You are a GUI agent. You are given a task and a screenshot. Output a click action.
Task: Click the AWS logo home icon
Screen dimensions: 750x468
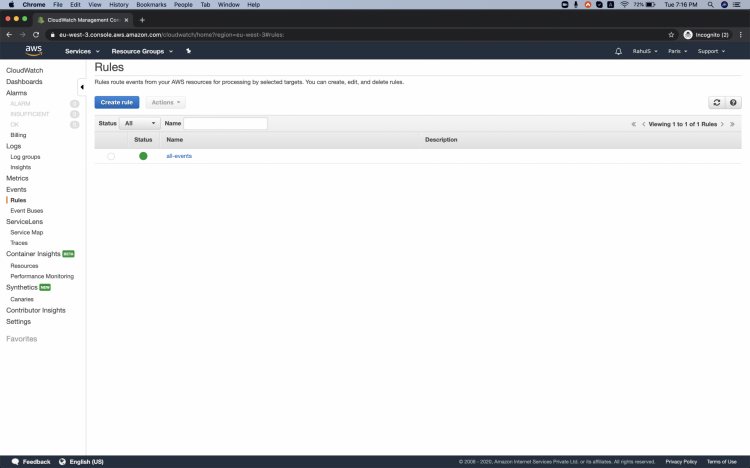pos(33,50)
